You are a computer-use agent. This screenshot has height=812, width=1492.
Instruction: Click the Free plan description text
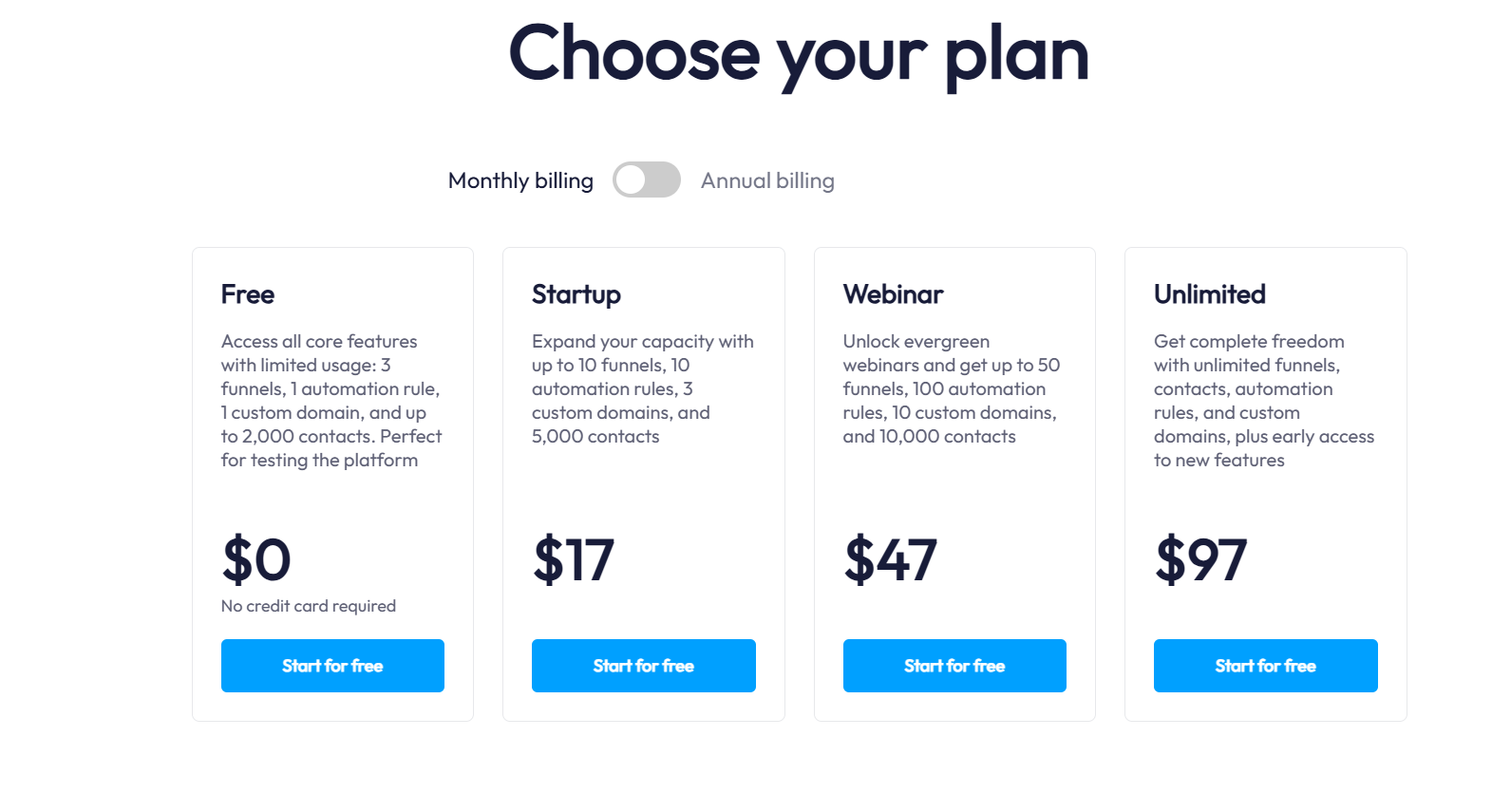click(x=331, y=401)
